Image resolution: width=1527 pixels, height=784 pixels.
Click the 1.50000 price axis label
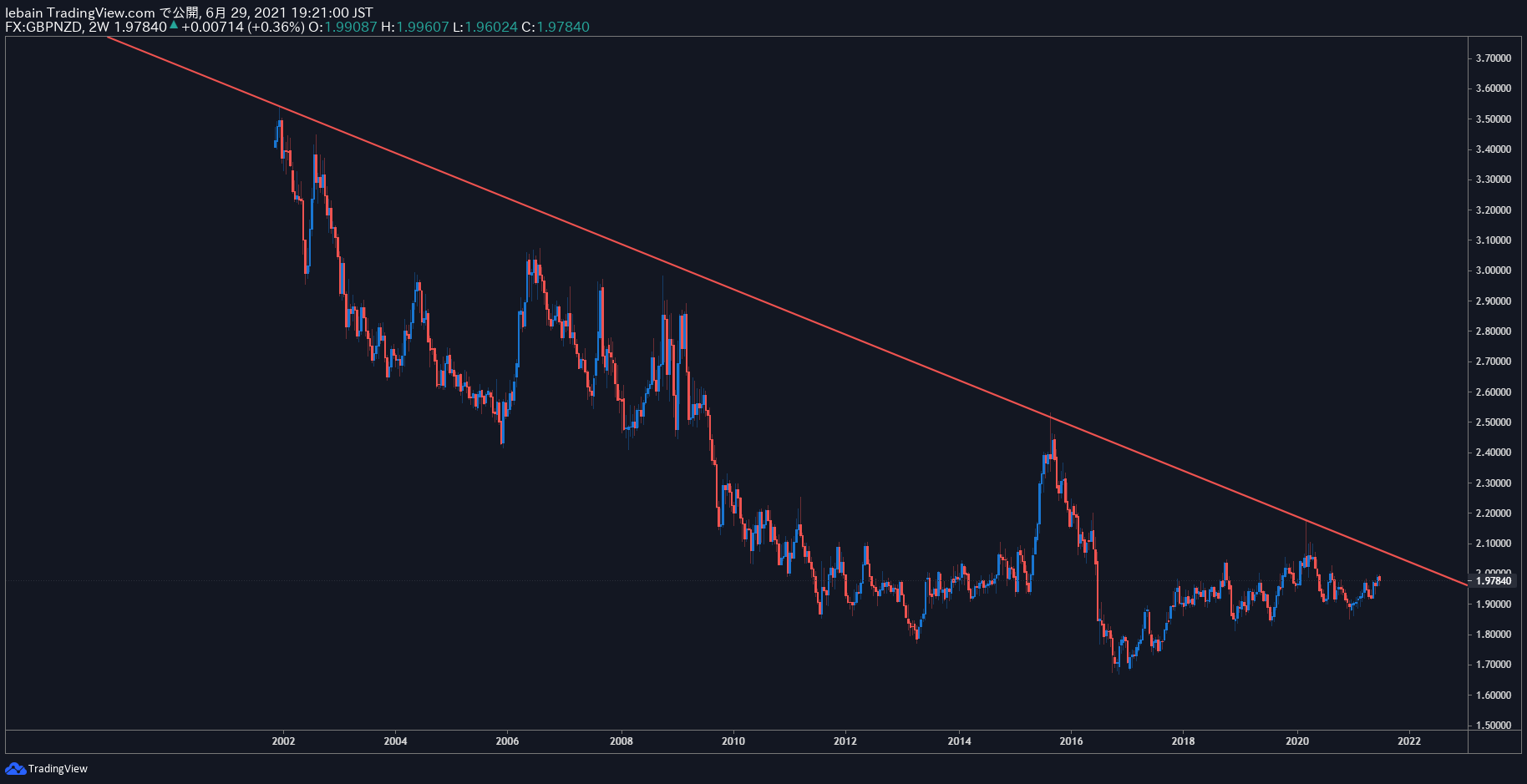[1494, 726]
